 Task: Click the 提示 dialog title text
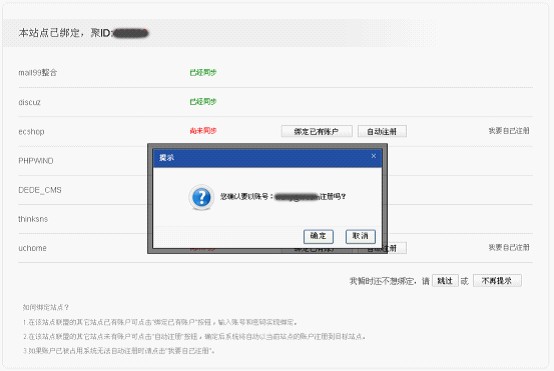pyautogui.click(x=166, y=158)
